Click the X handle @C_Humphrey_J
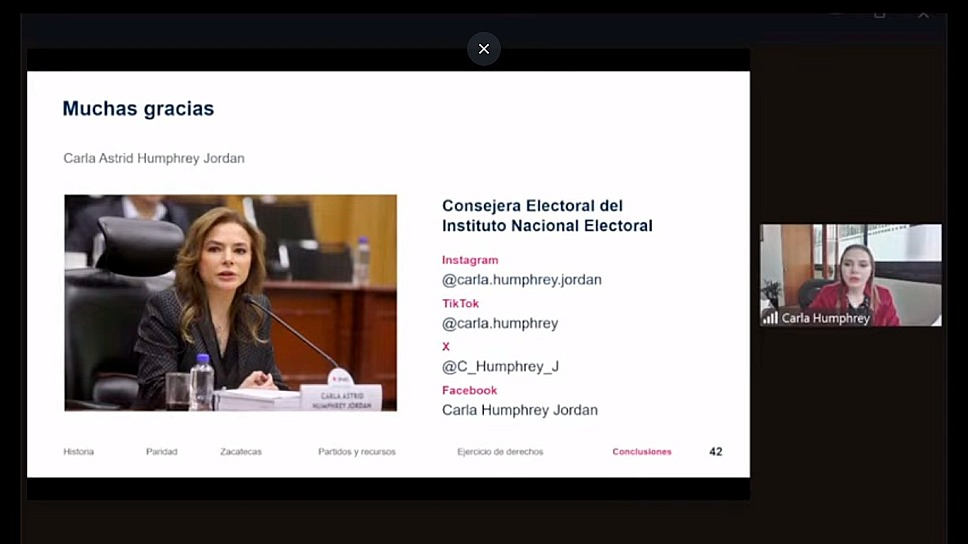 tap(500, 366)
